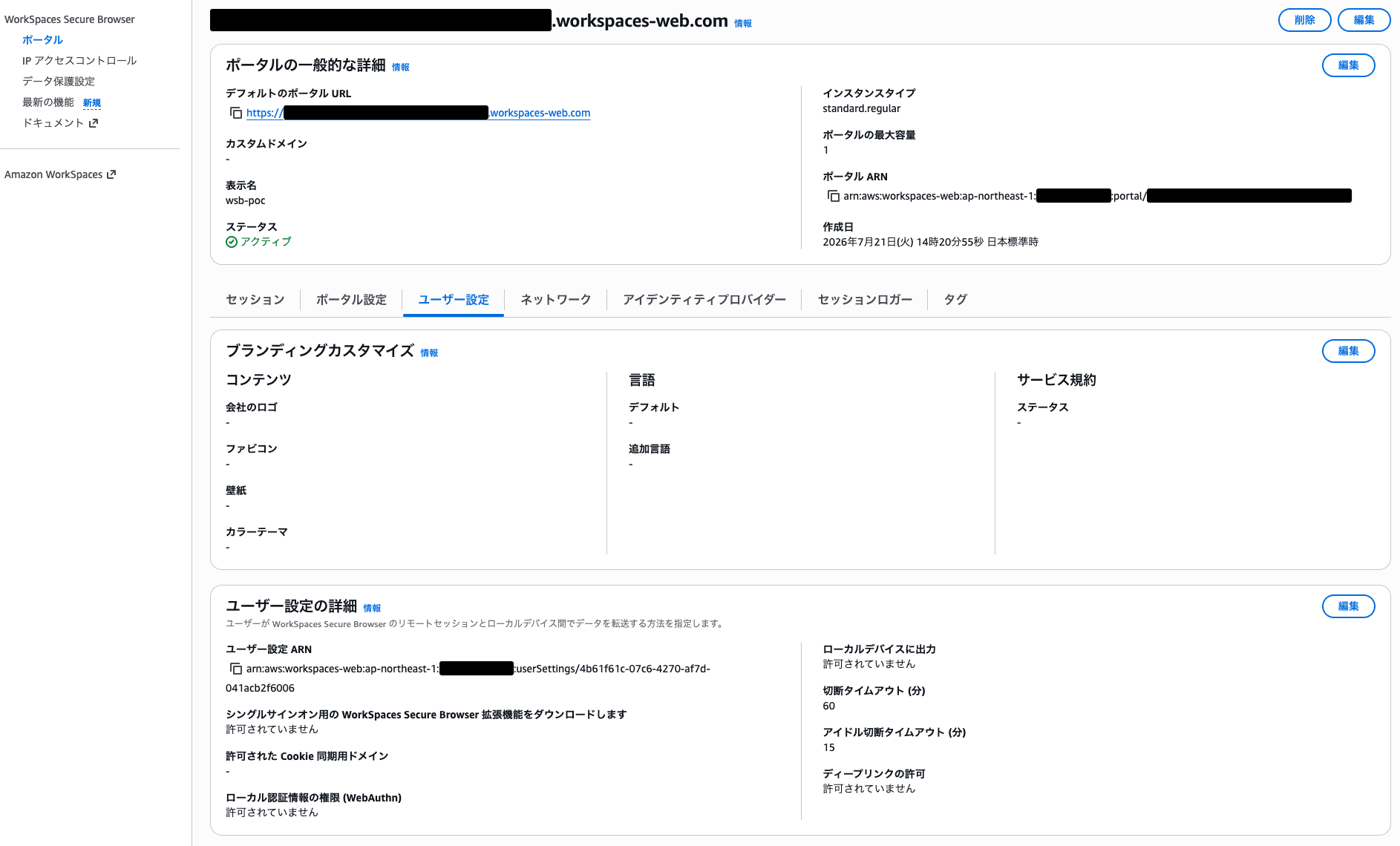Viewport: 1400px width, 846px height.
Task: Open the セッション tab
Action: pos(255,300)
